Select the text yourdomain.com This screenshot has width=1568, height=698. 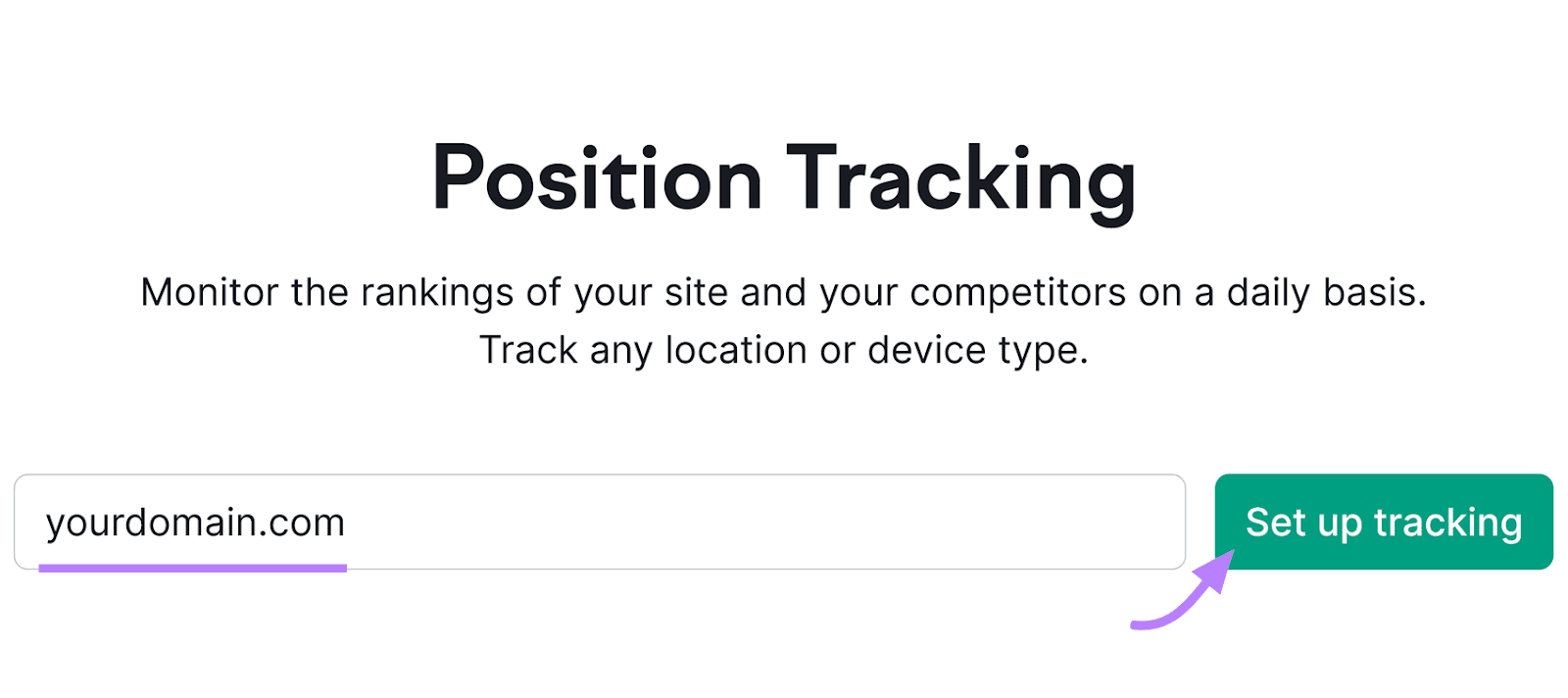pos(193,522)
